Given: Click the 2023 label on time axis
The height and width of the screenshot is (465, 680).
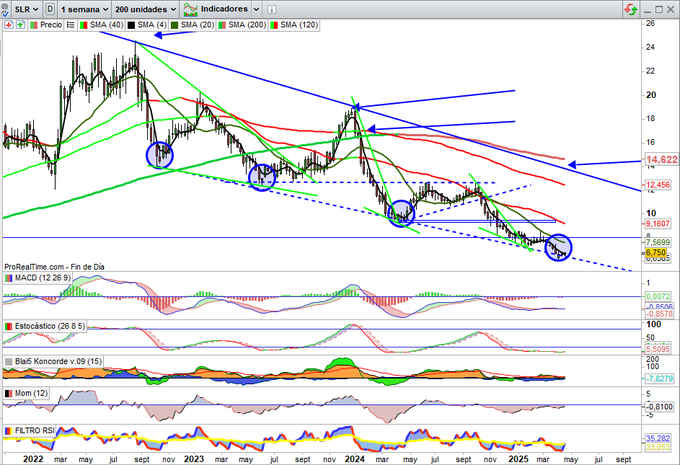Looking at the screenshot, I should tap(194, 459).
